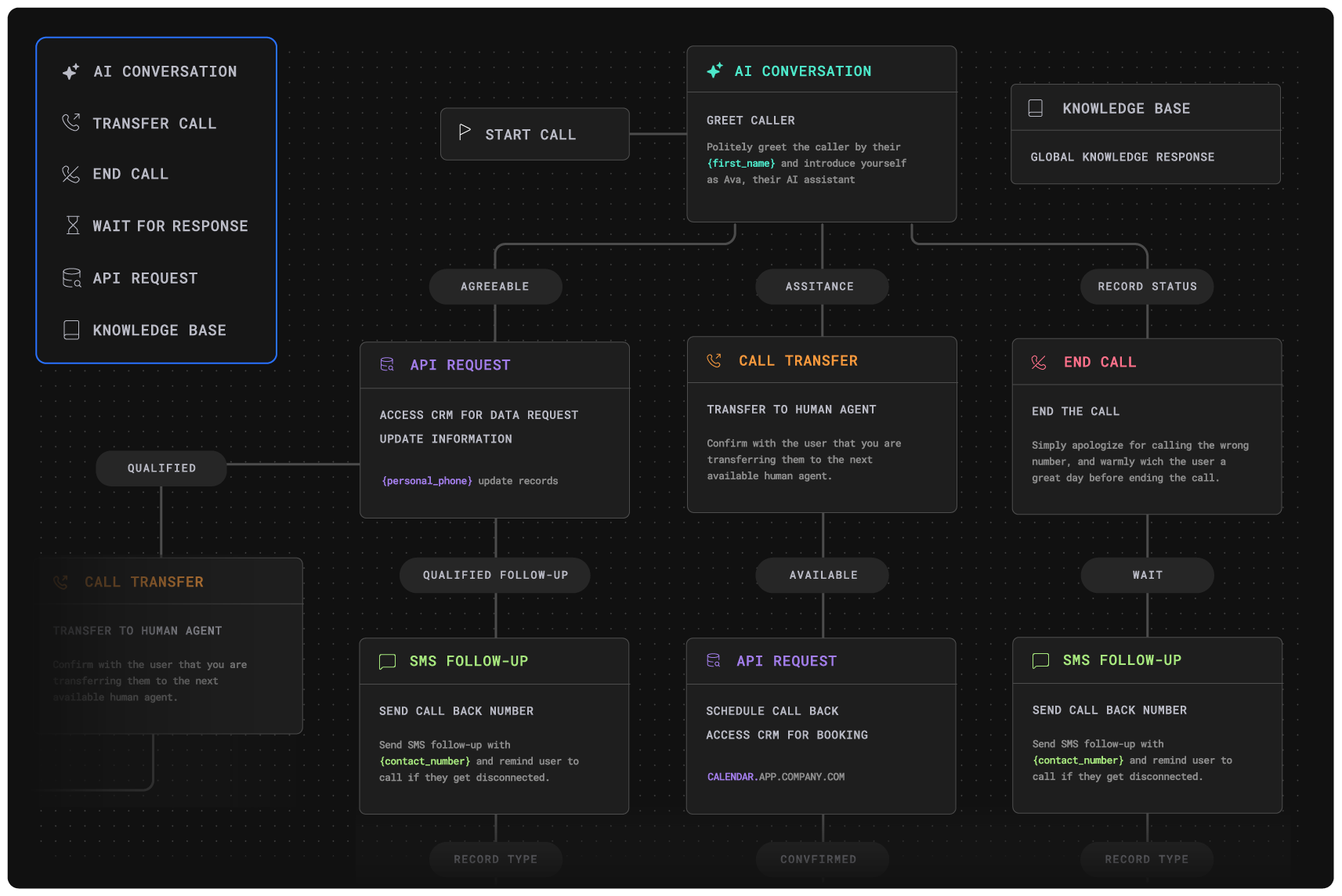Click the Agreeable branch label
Screen dimensions: 1342x896
[495, 287]
